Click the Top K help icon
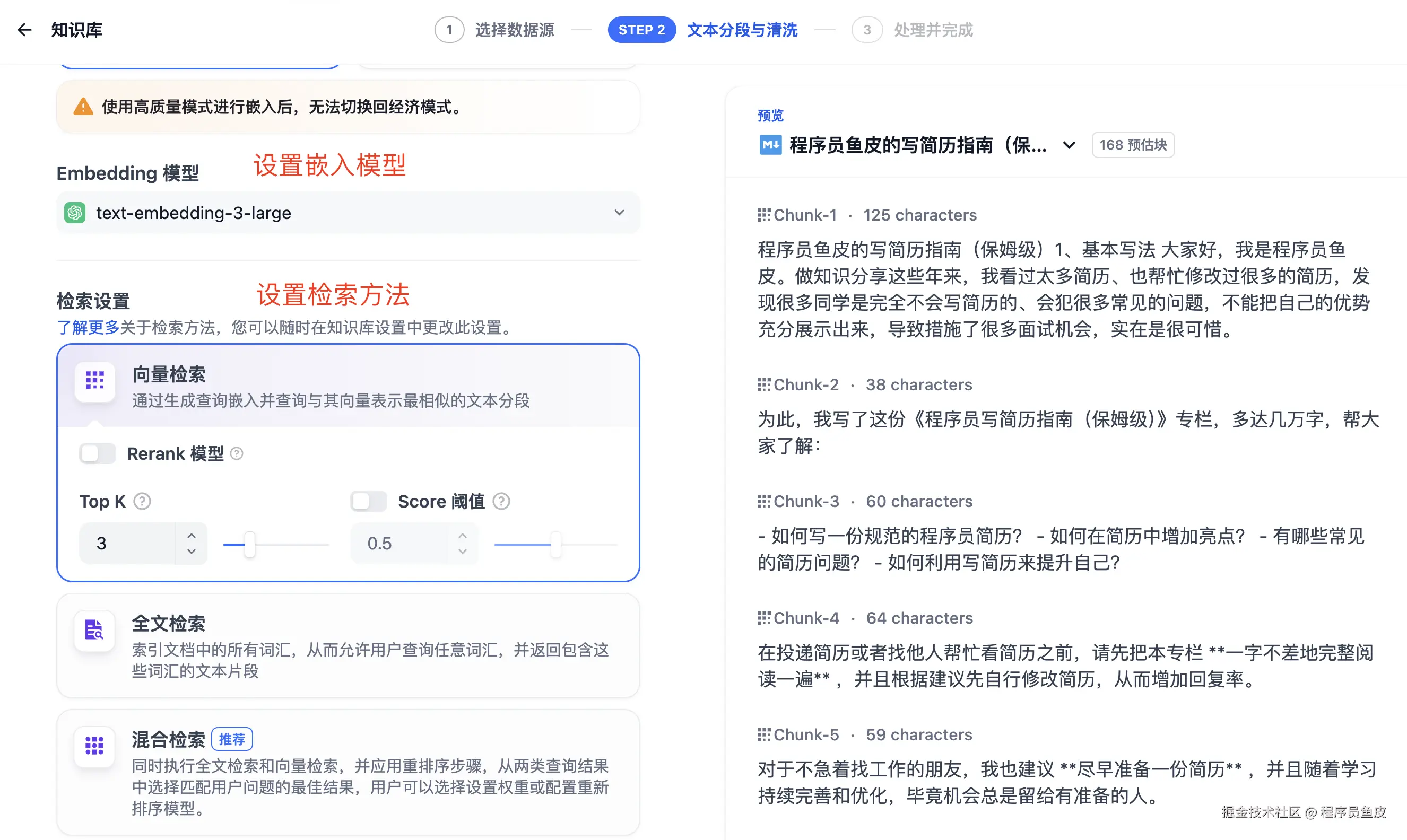 pyautogui.click(x=142, y=502)
